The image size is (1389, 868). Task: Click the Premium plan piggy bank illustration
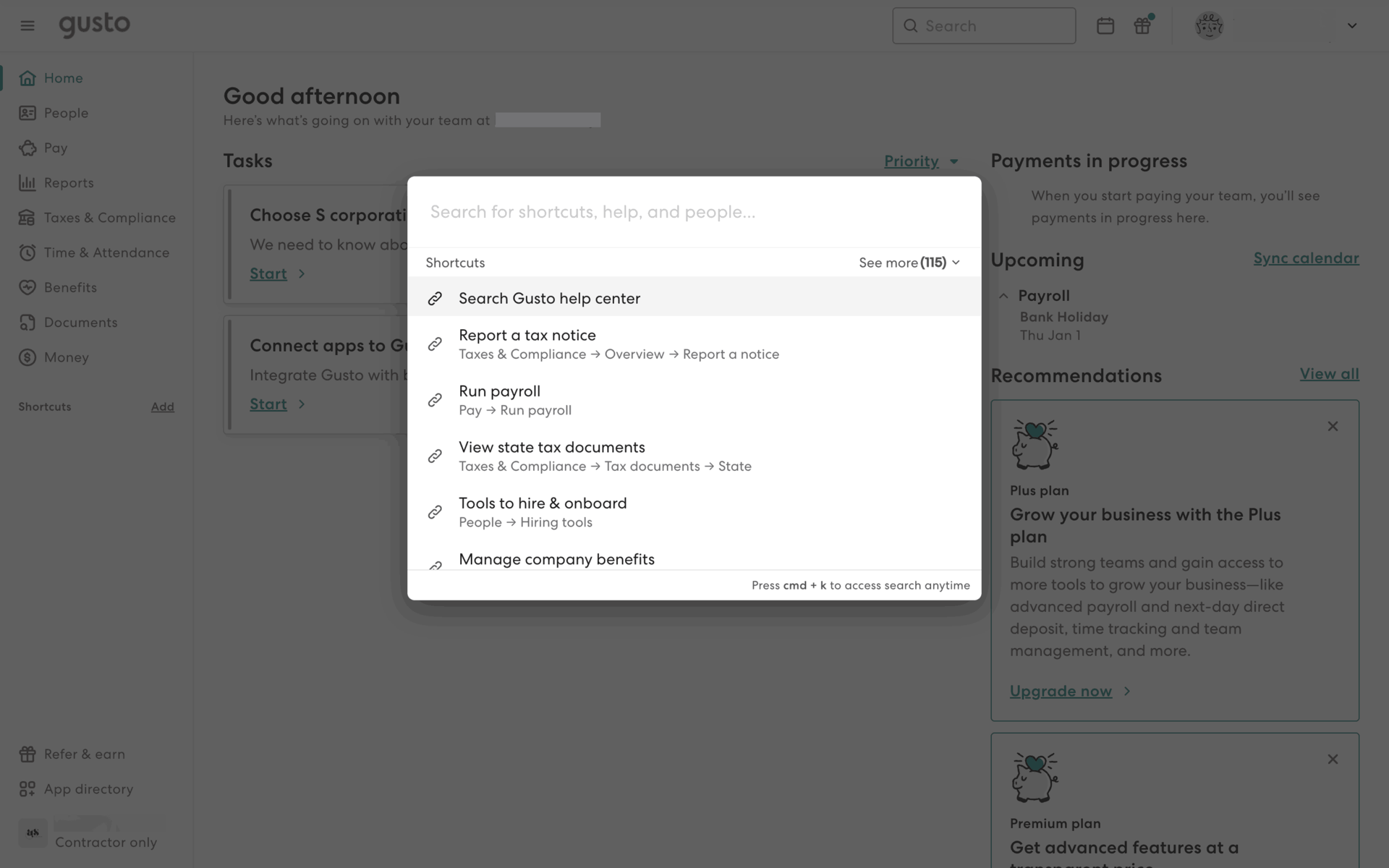[1035, 777]
